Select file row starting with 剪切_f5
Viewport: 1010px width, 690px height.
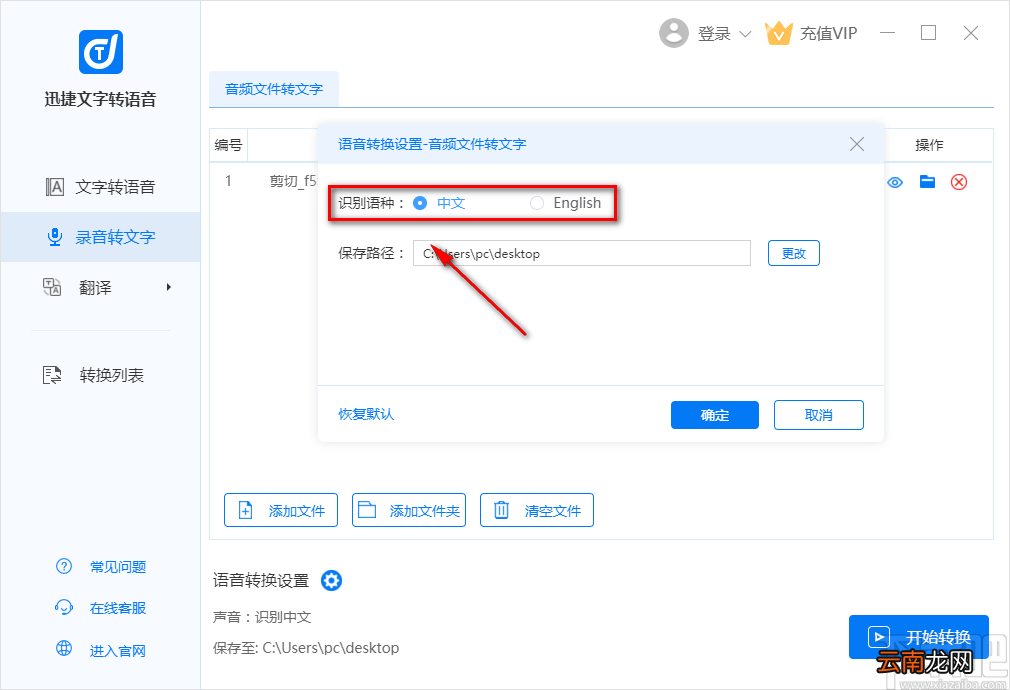click(293, 181)
